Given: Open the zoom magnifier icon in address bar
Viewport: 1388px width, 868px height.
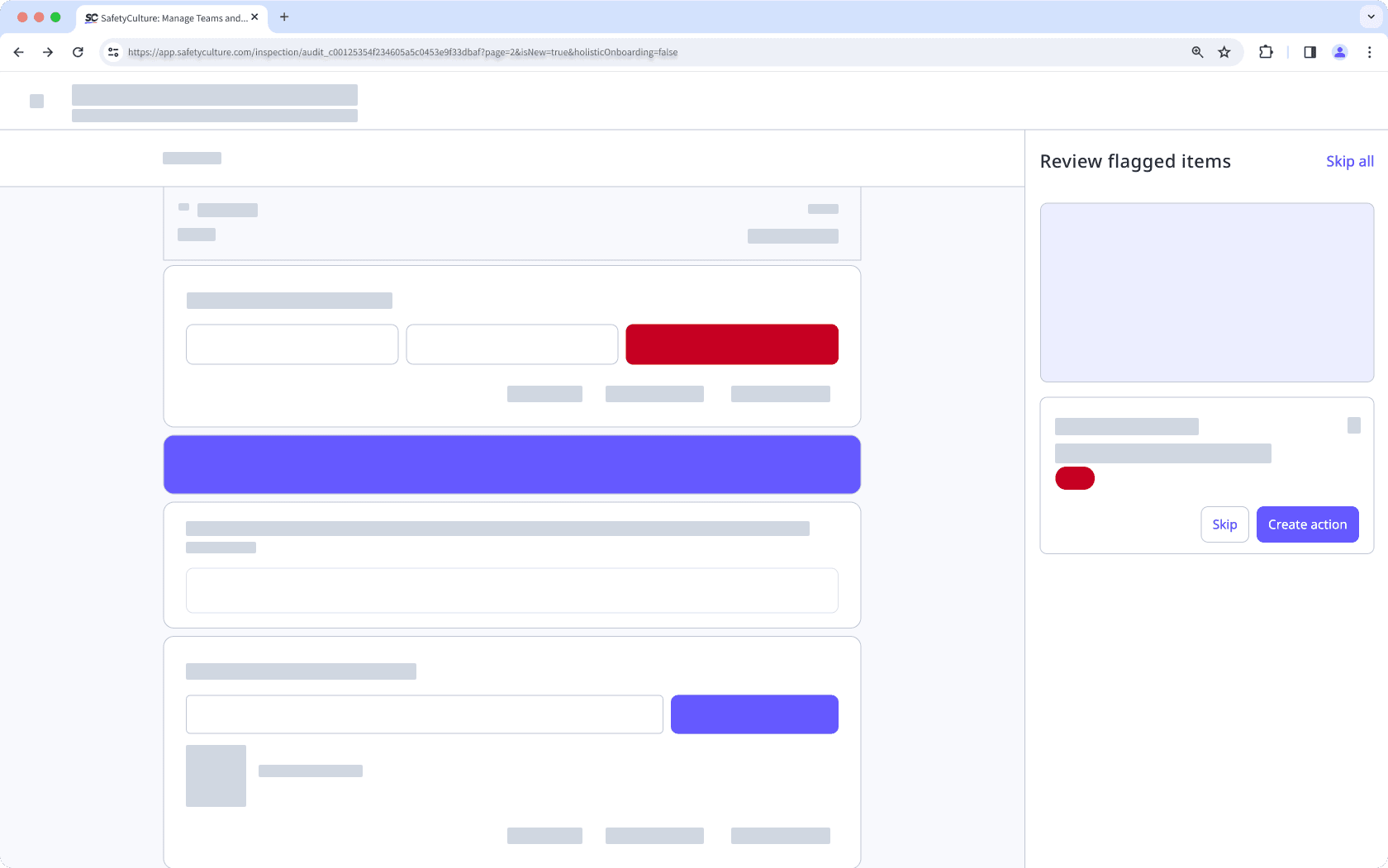Looking at the screenshot, I should coord(1197,52).
